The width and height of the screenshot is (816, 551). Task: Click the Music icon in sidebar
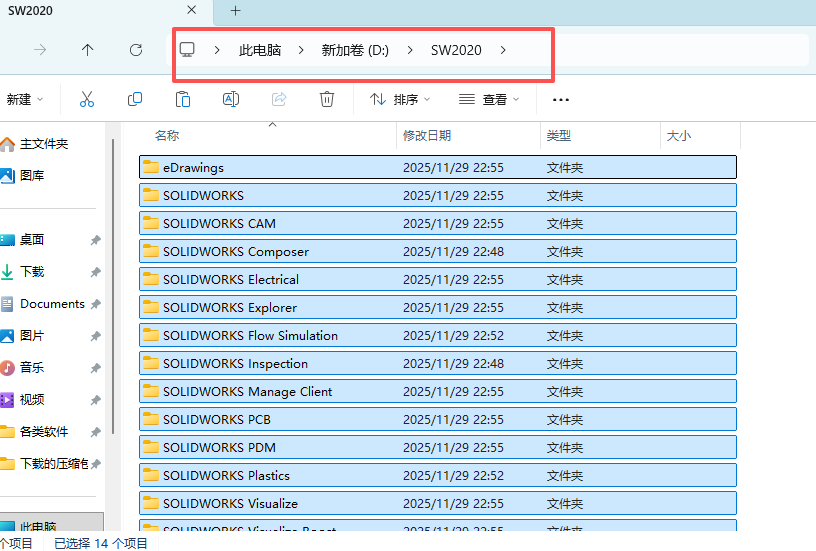click(7, 368)
